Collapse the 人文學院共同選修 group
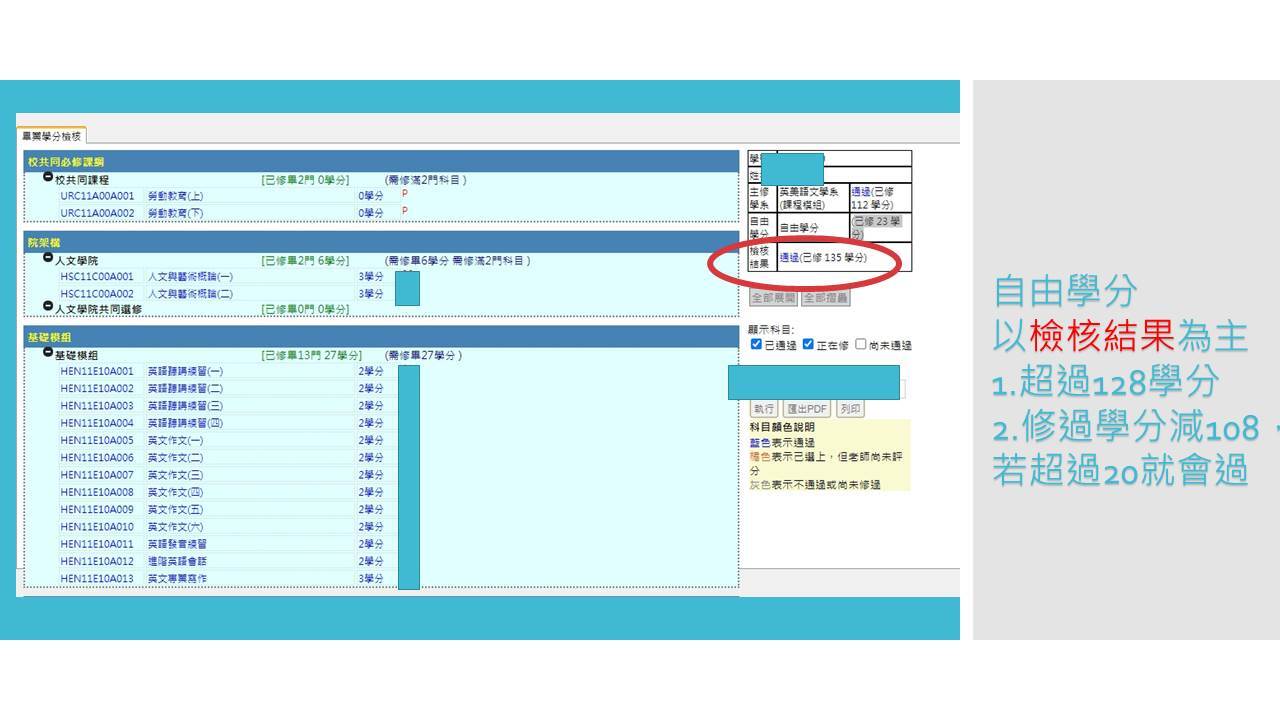The image size is (1280, 720). coord(48,306)
